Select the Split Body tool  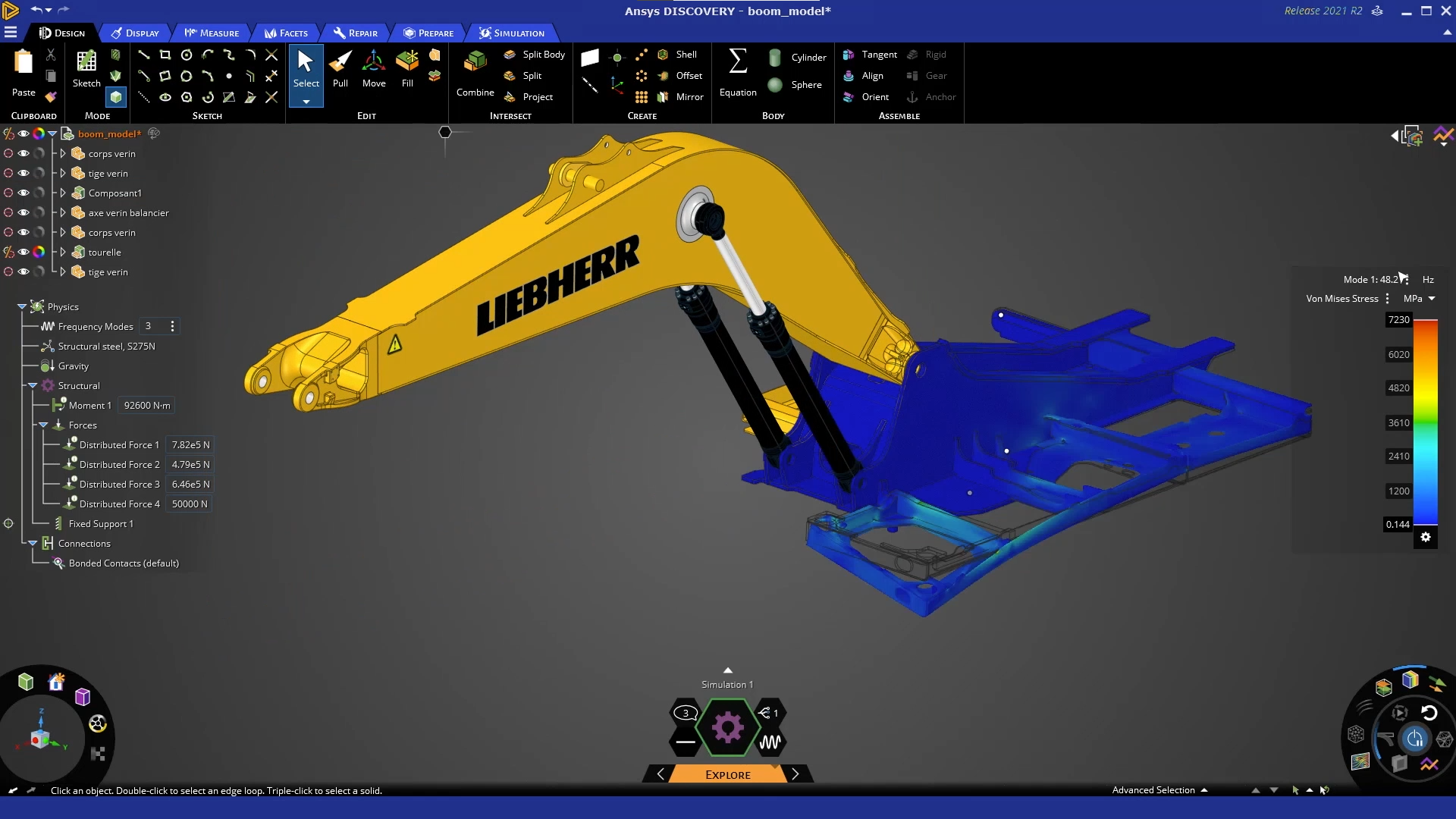coord(535,55)
